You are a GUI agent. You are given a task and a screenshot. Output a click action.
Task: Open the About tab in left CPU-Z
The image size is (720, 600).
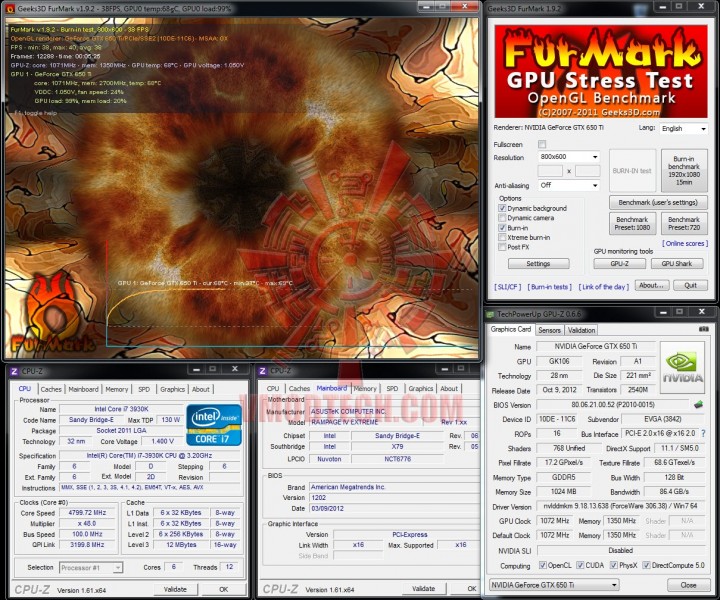201,389
